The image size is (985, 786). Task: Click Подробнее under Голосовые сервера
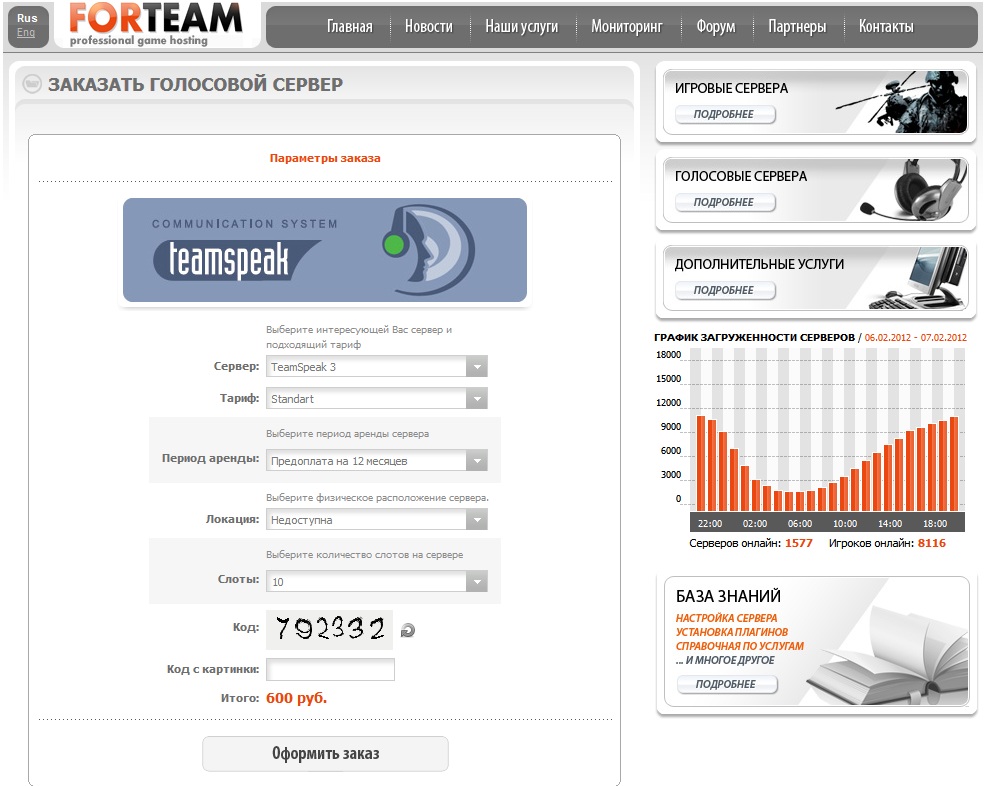[725, 202]
